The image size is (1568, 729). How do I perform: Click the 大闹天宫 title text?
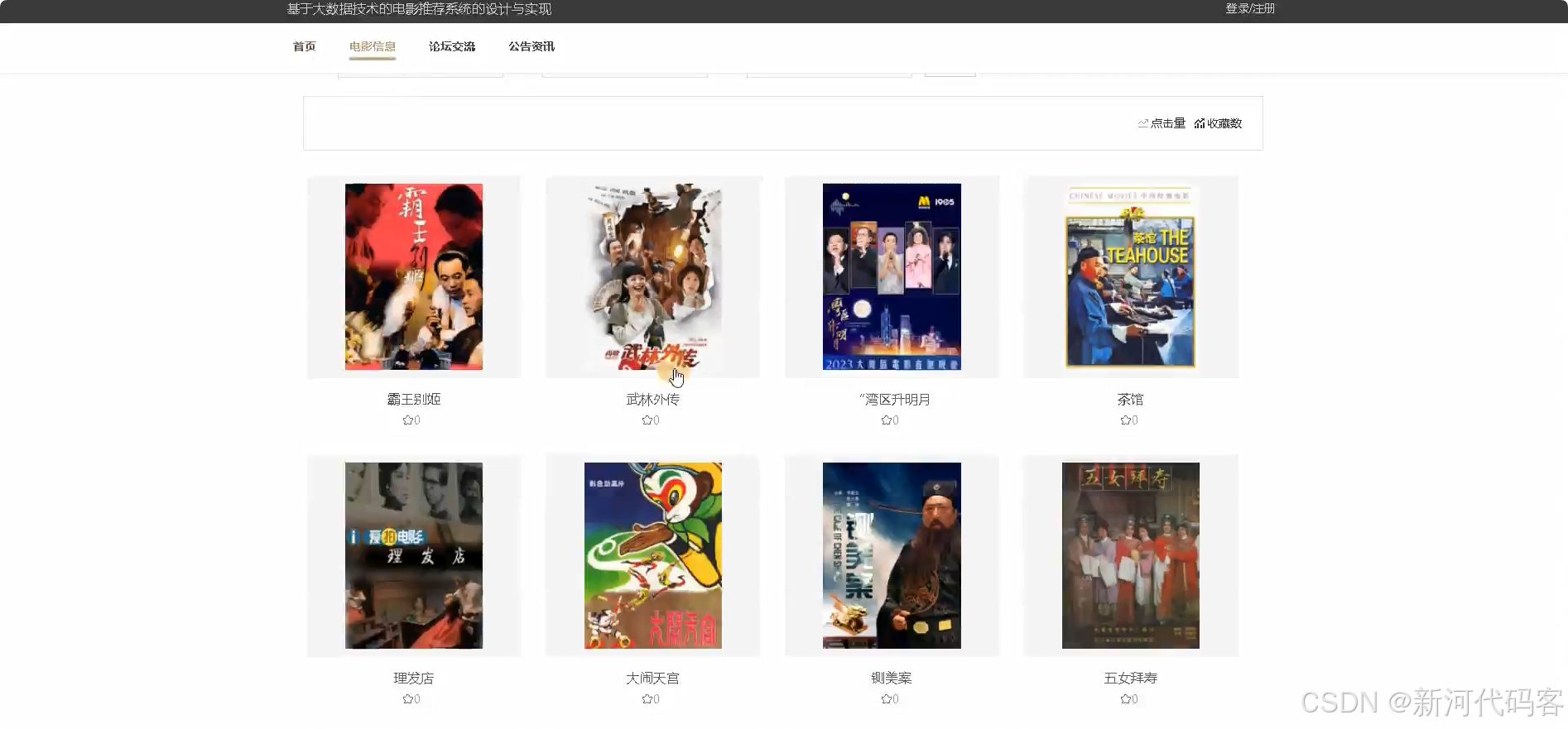click(652, 679)
